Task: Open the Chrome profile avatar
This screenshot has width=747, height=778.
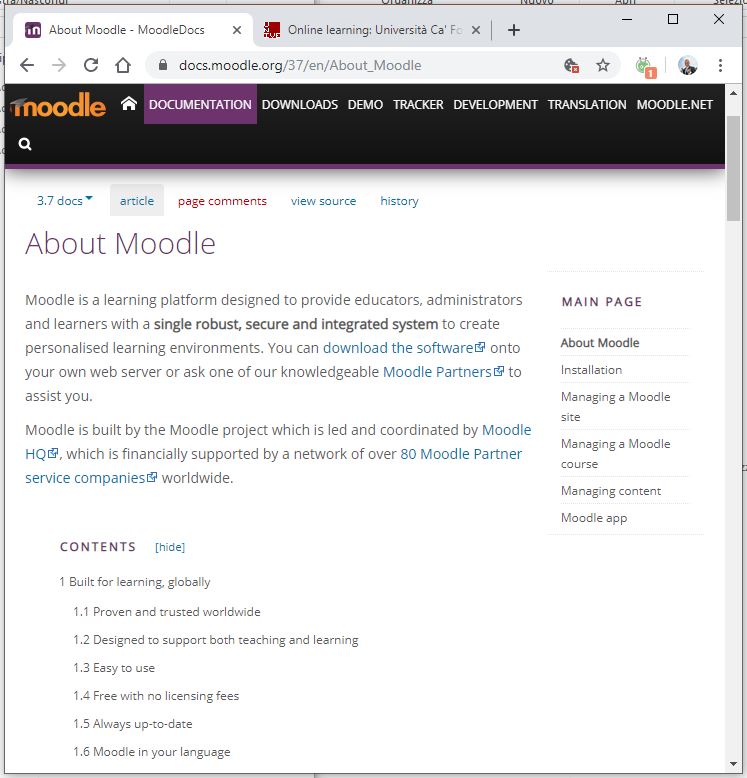Action: tap(688, 65)
